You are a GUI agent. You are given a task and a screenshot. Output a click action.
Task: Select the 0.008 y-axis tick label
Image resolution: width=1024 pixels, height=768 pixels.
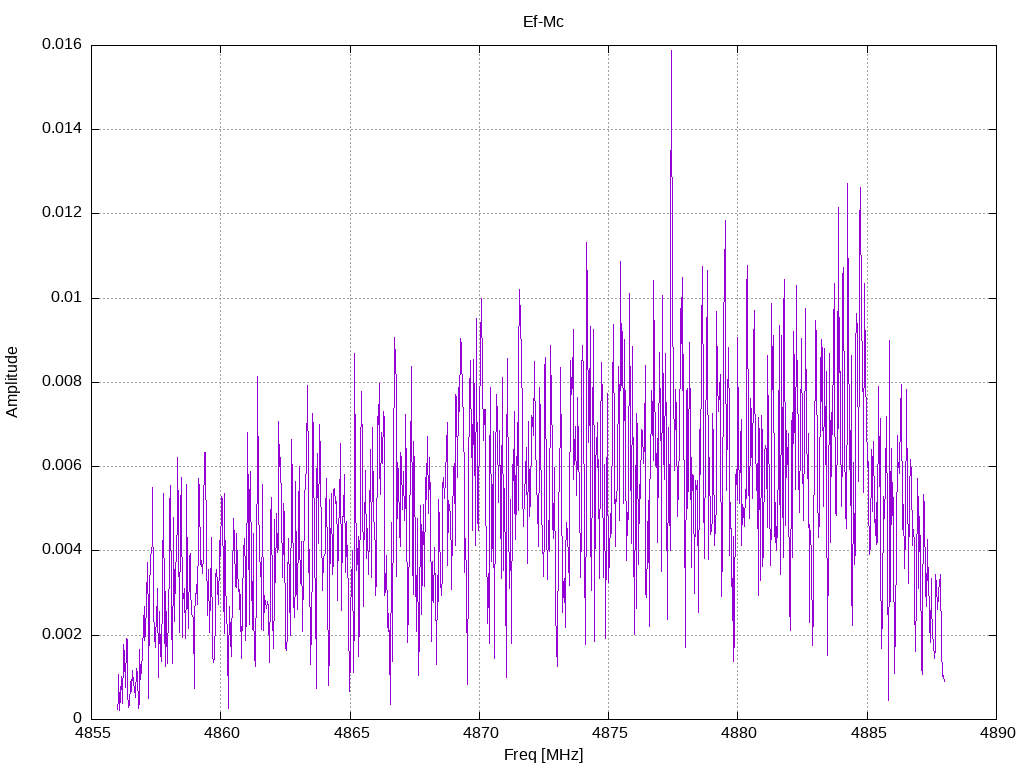click(62, 382)
